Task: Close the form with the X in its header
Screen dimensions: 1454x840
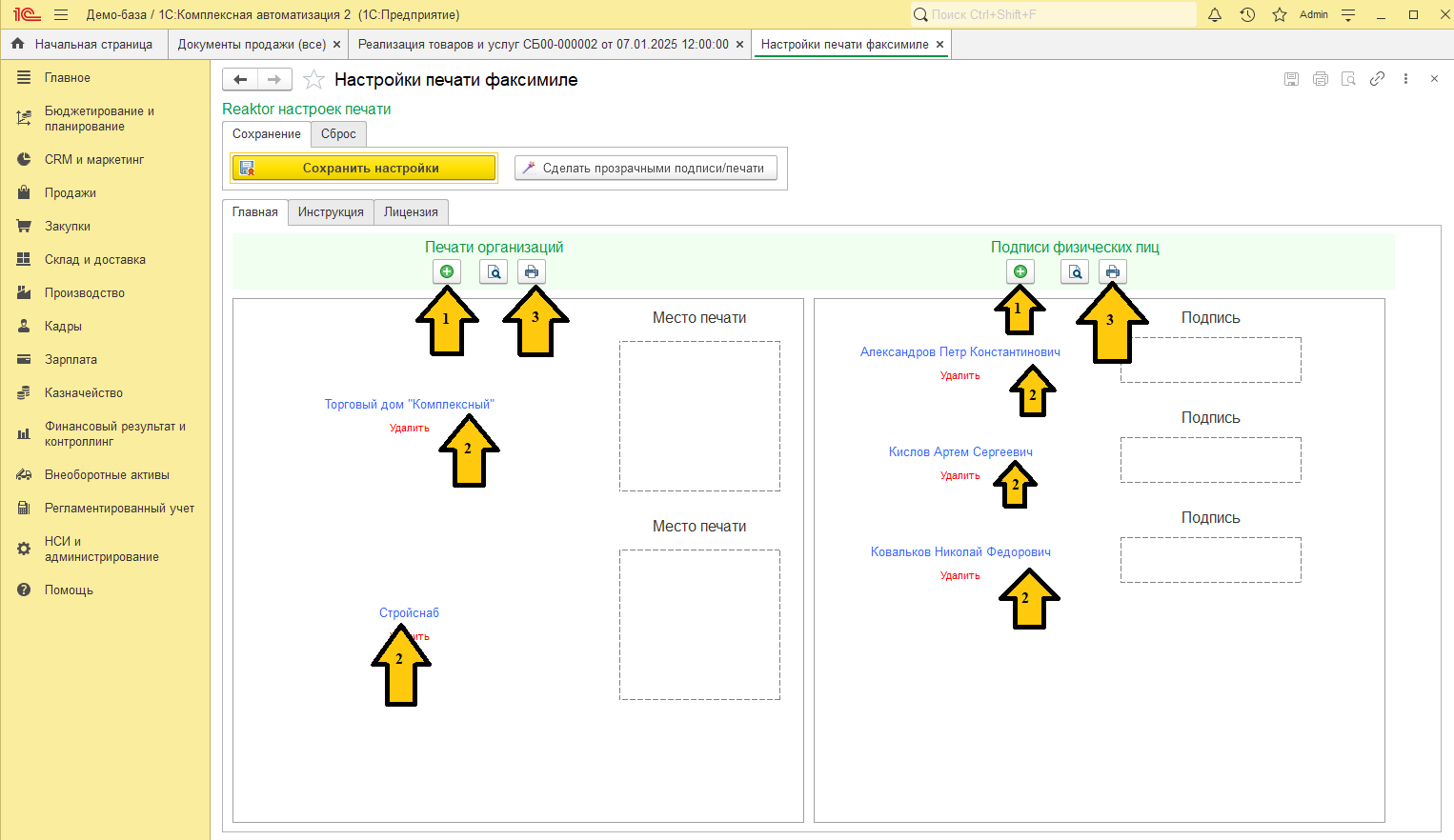Action: coord(1434,79)
